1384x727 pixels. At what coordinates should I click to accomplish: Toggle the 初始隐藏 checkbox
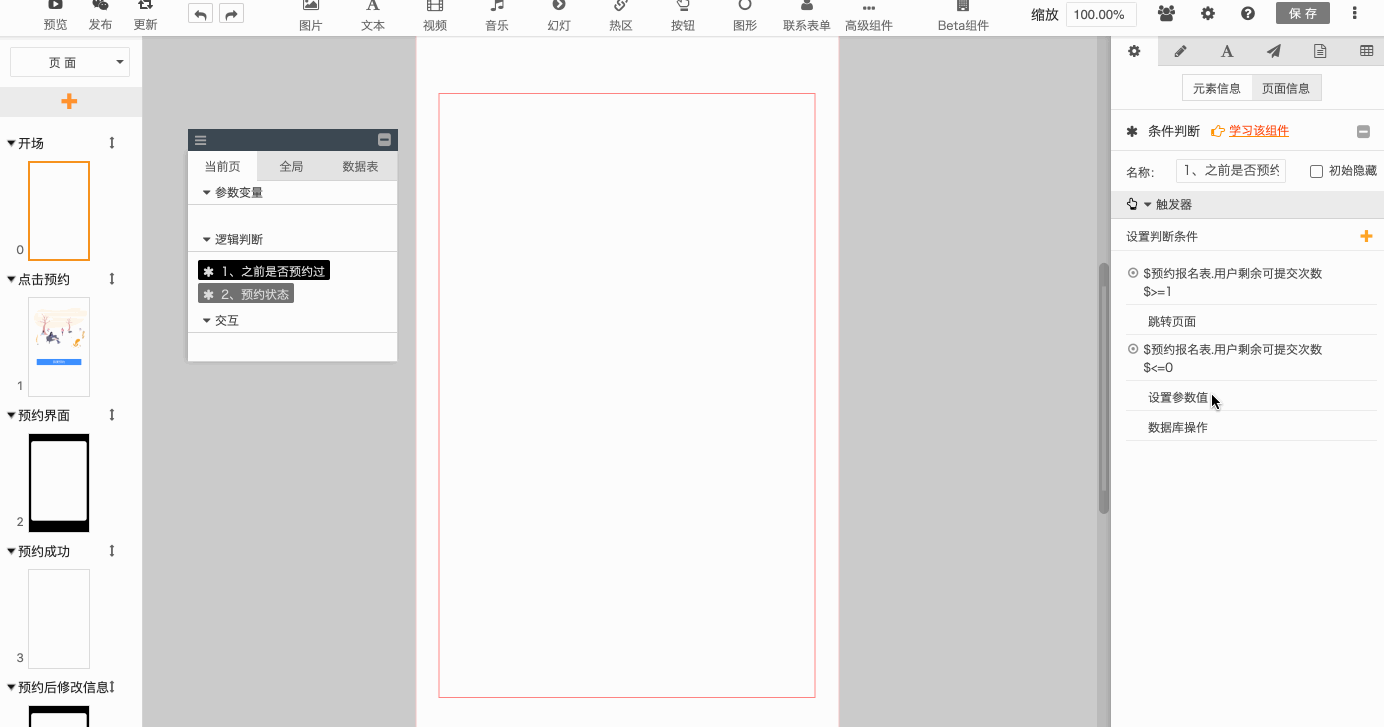click(1316, 171)
